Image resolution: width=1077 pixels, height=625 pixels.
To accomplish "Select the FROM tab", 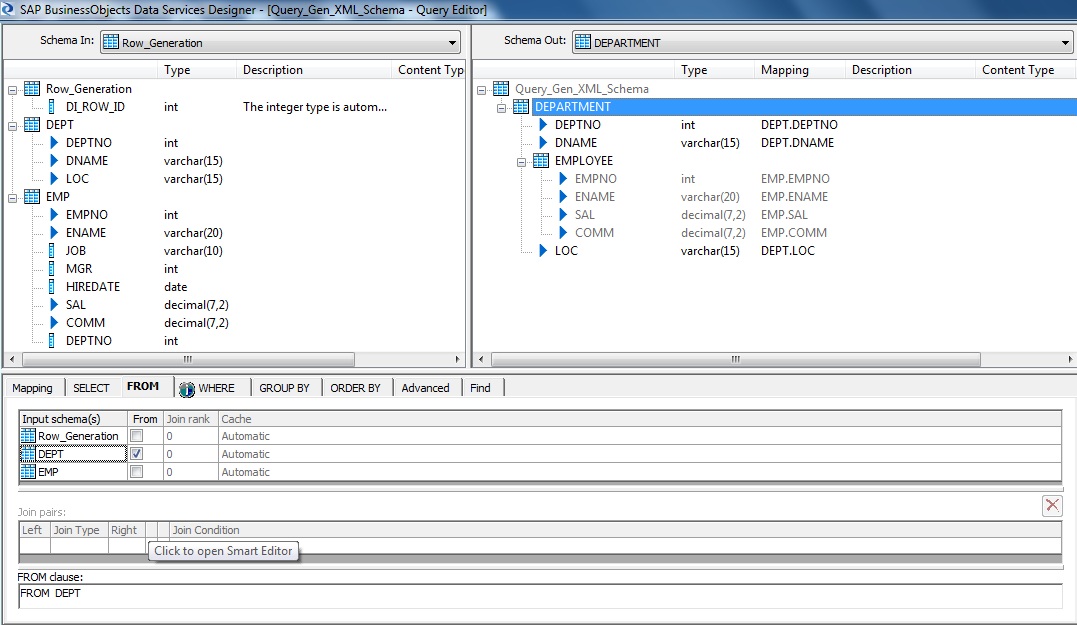I will 143,387.
